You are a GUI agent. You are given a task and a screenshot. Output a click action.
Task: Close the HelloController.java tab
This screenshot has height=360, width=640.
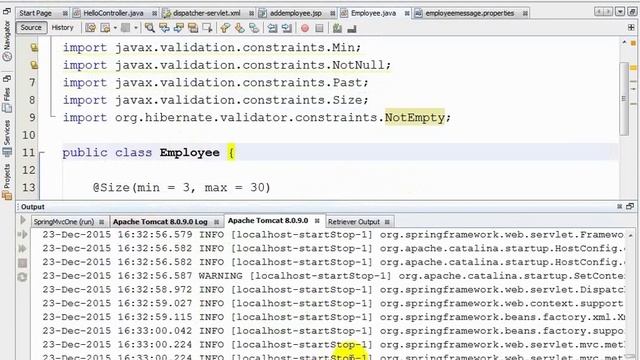click(x=154, y=13)
